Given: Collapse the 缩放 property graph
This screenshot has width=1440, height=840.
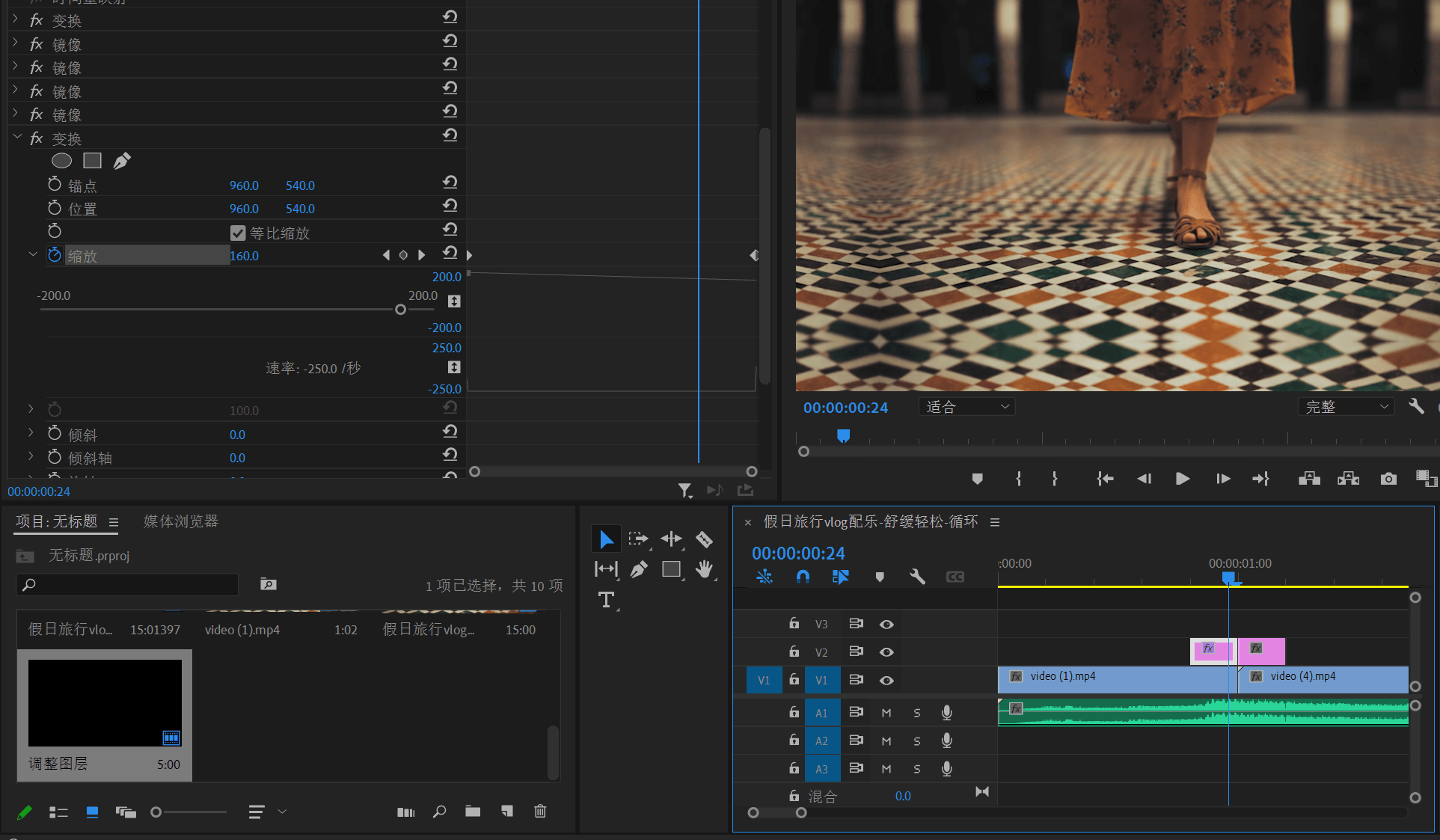Looking at the screenshot, I should 33,254.
